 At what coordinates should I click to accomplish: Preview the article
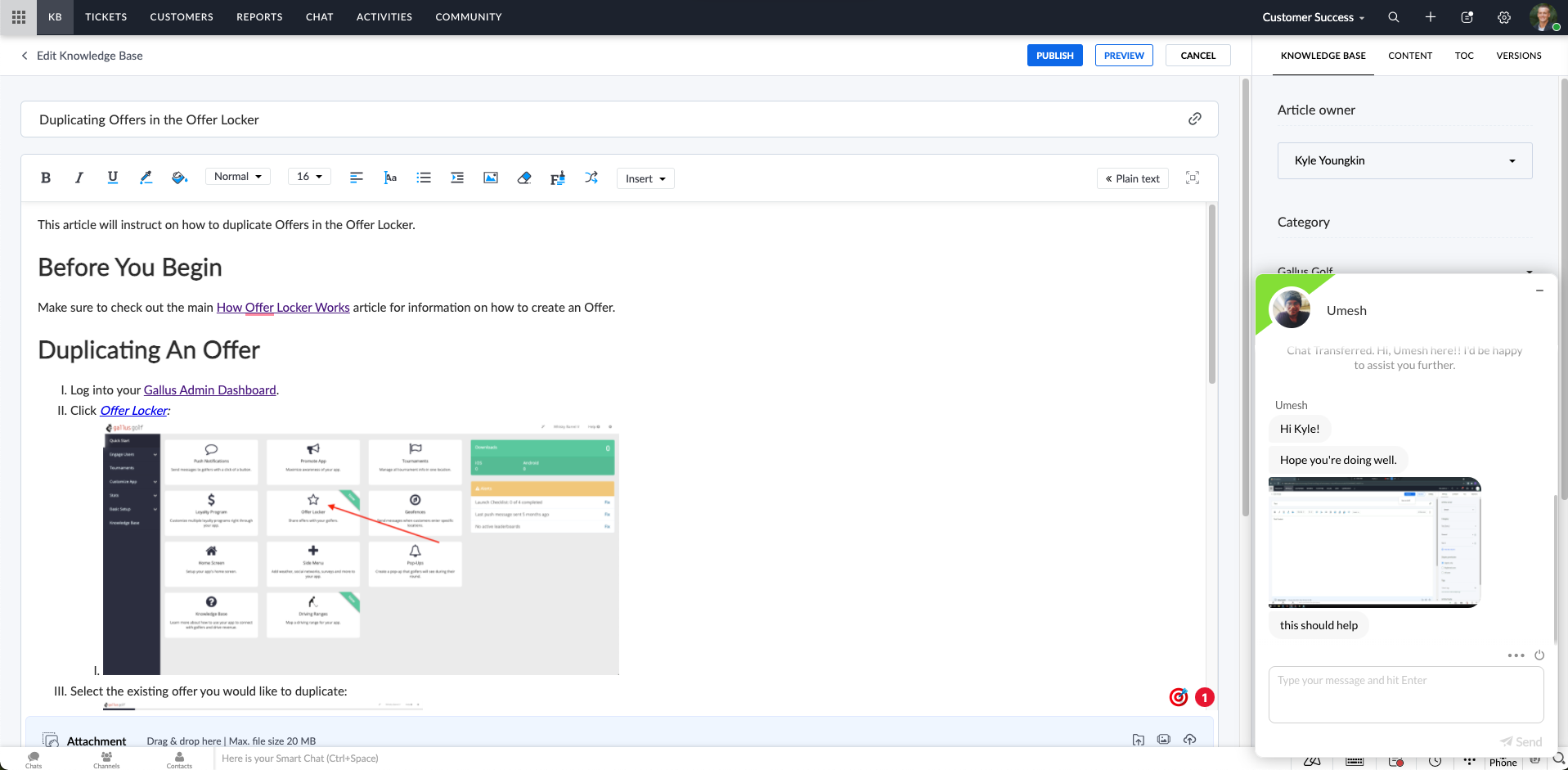click(1124, 56)
